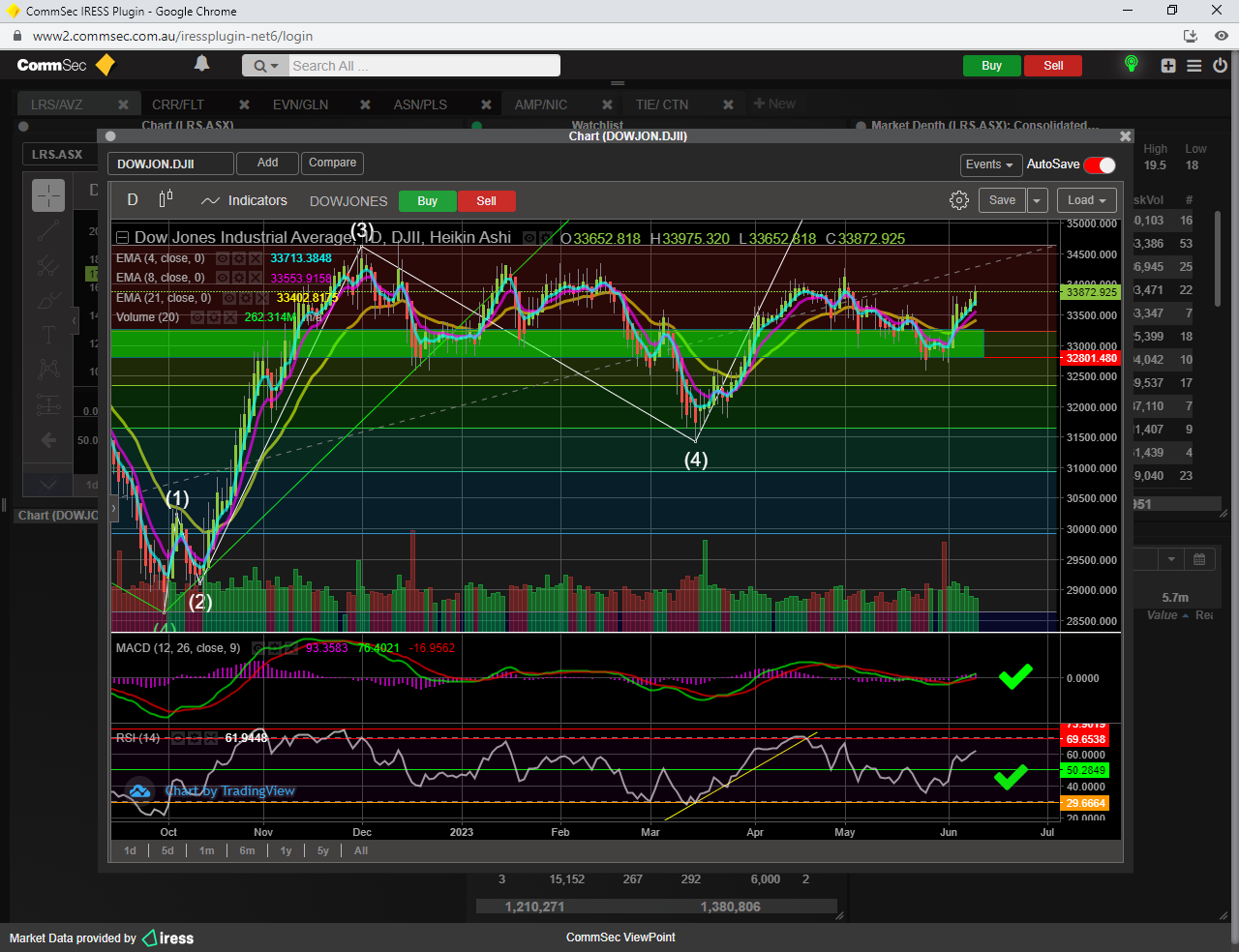1239x952 pixels.
Task: Click the chart toolbar Buy button
Action: pyautogui.click(x=428, y=201)
